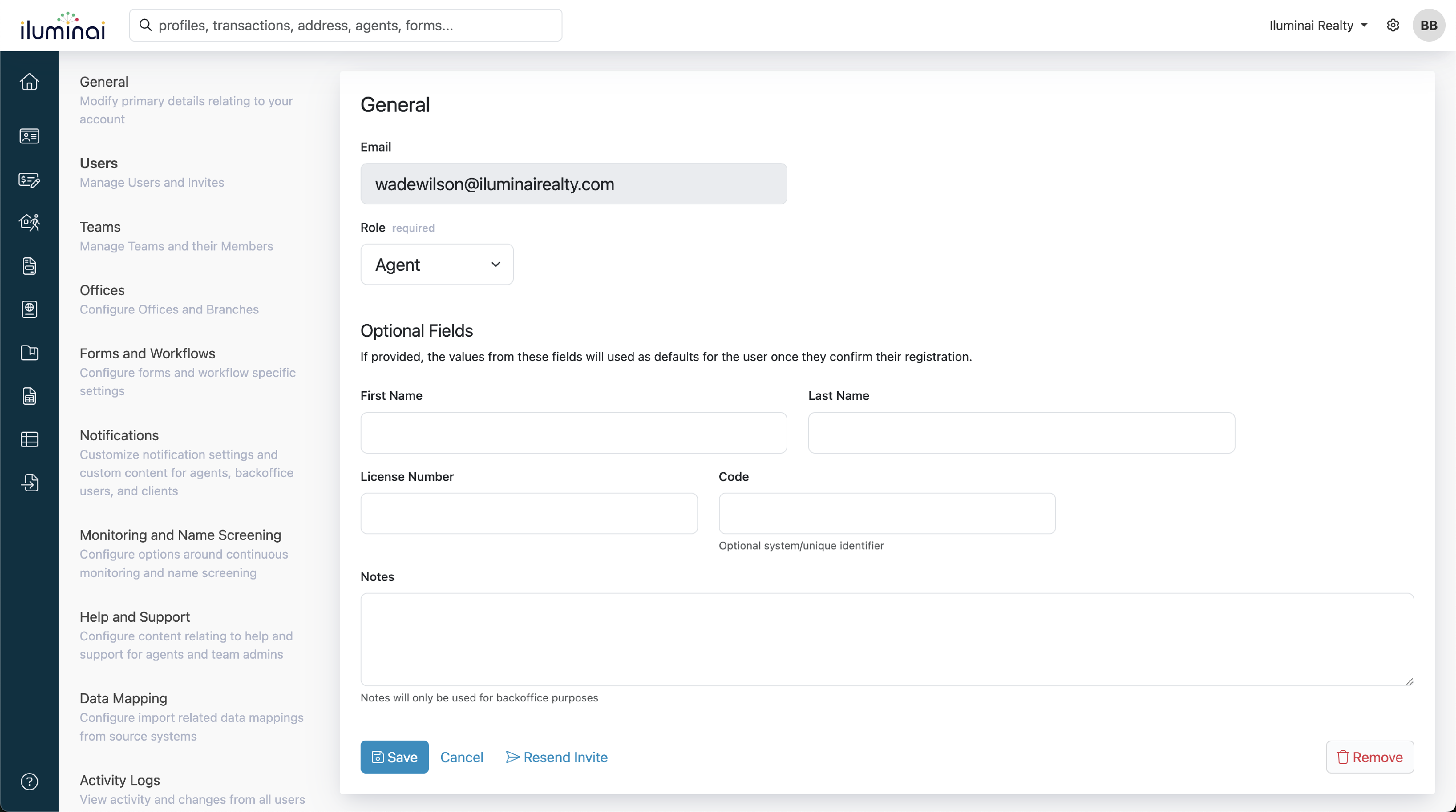Open the help question mark icon

click(x=30, y=781)
